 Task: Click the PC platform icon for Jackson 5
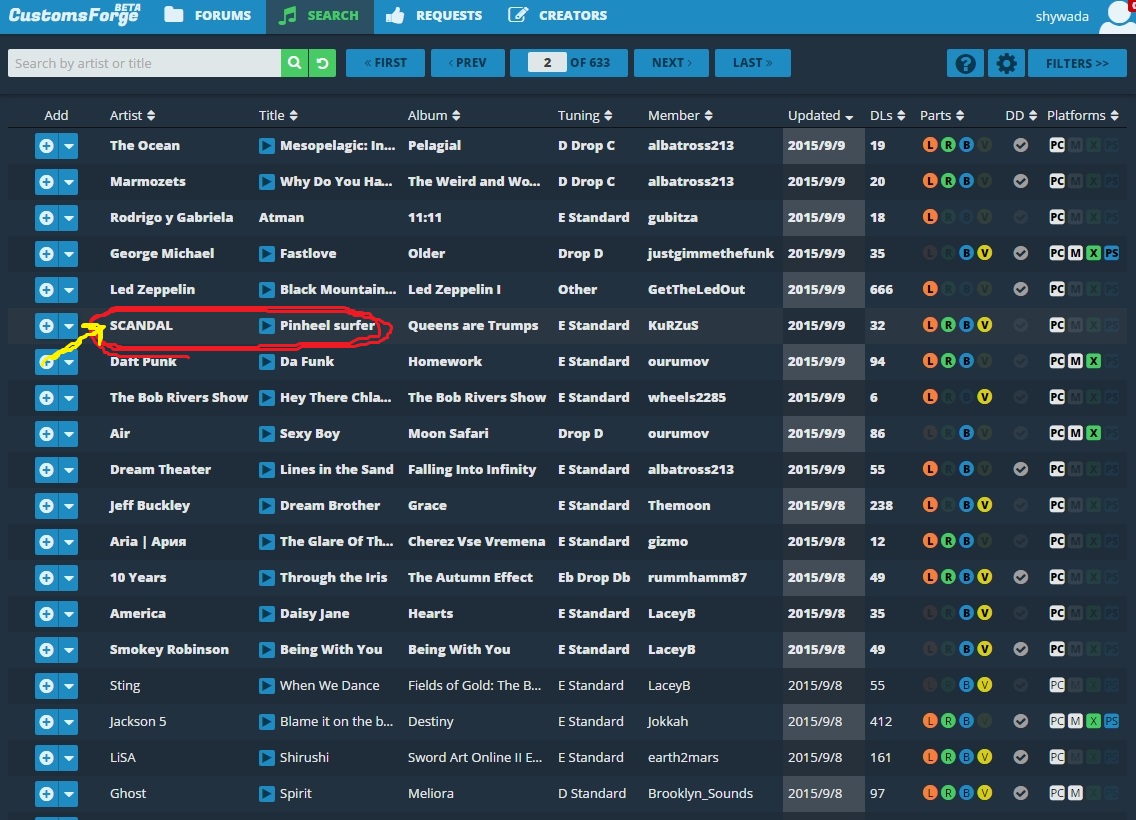tap(1057, 721)
